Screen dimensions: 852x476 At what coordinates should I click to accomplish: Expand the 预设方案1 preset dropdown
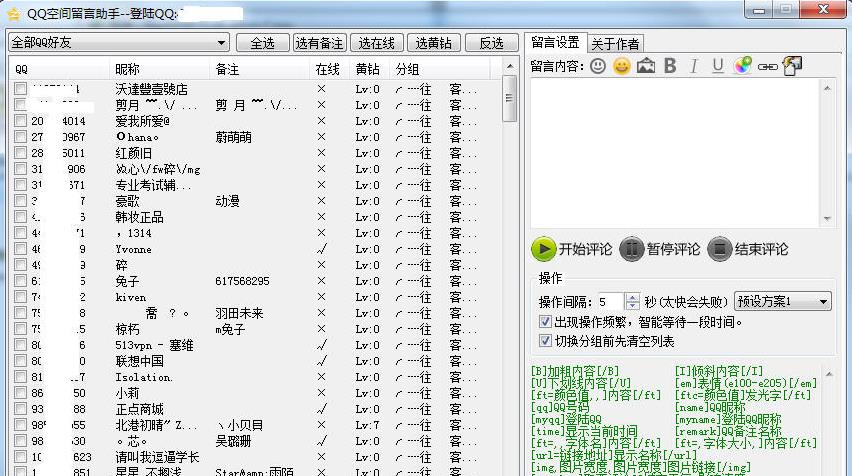(x=823, y=301)
